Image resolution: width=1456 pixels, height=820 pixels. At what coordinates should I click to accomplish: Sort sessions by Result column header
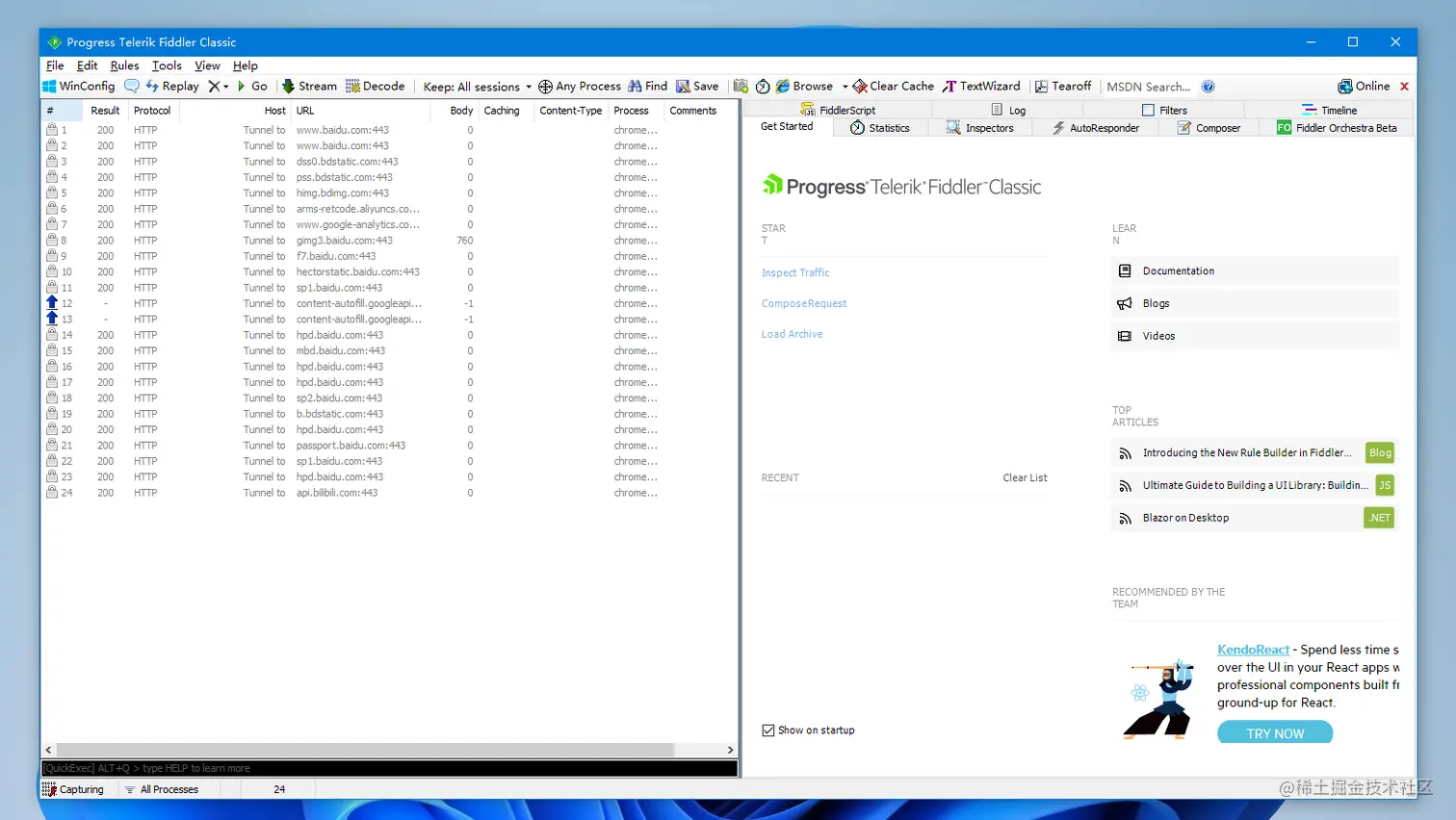[x=105, y=111]
